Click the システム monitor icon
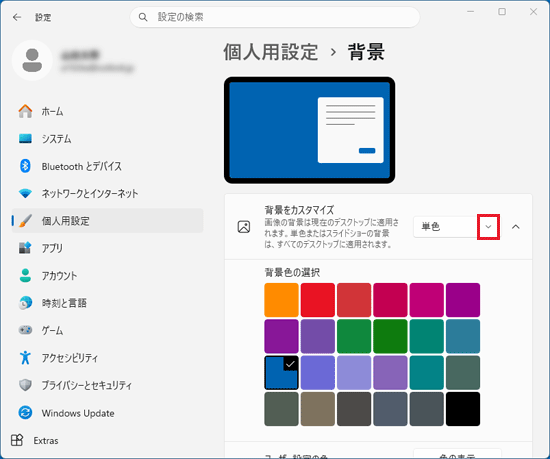The image size is (550, 459). 25,139
